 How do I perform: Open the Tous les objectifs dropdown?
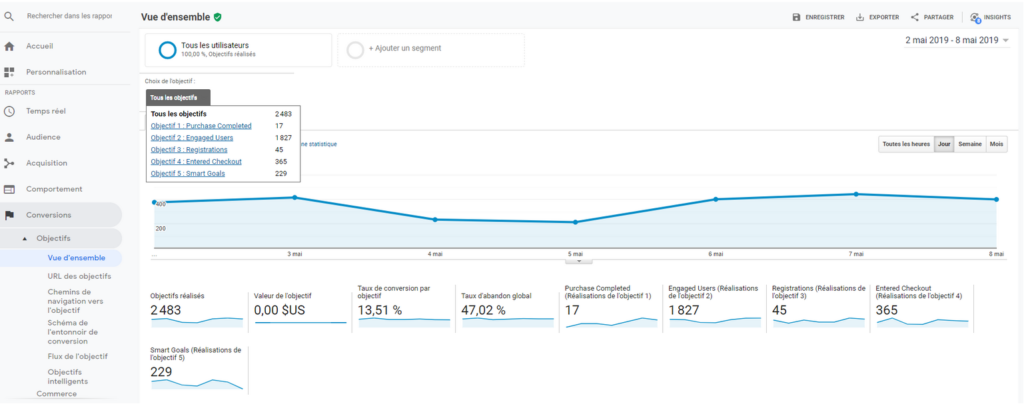[x=178, y=97]
